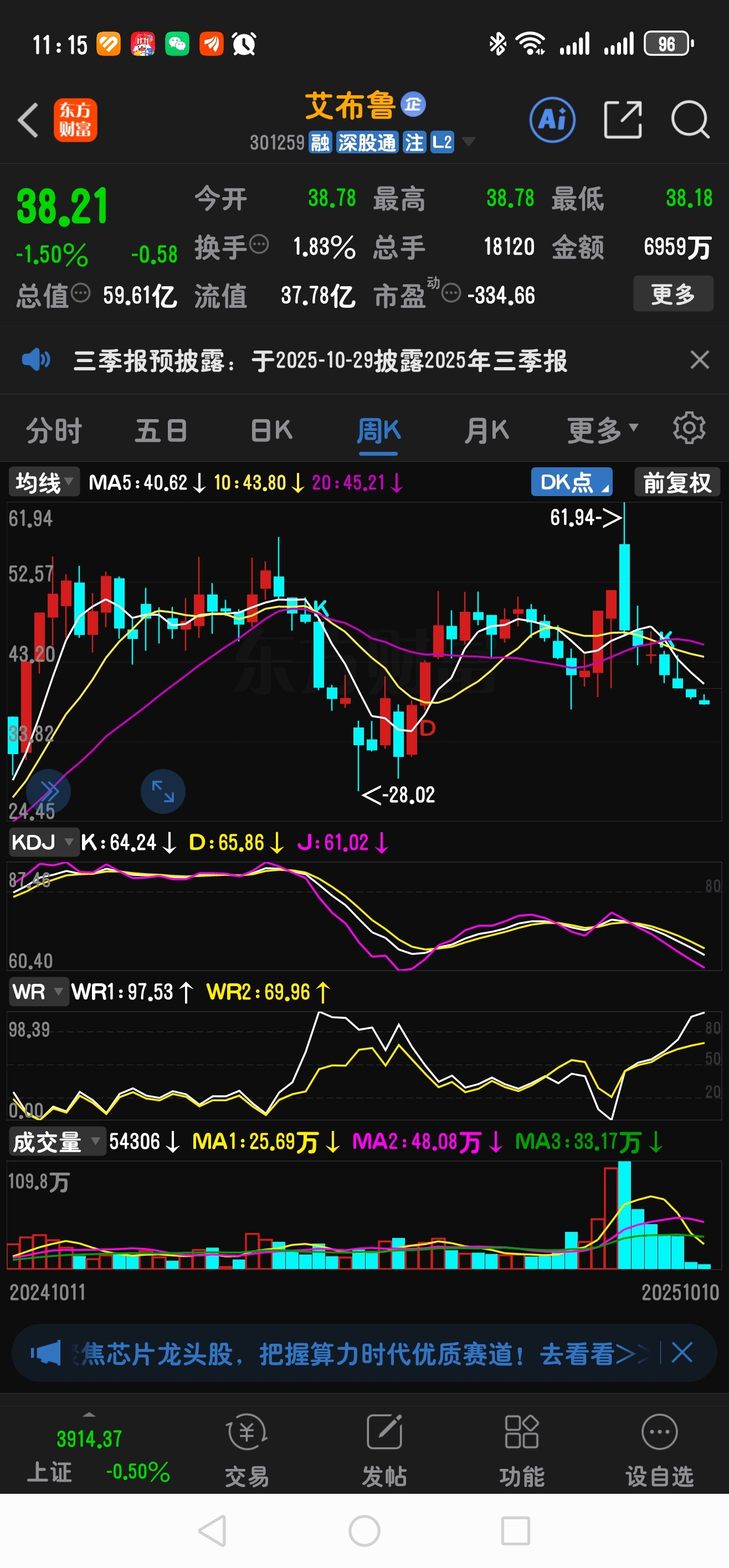Change the 前复权 adjustment mode
Viewport: 729px width, 1568px height.
point(677,482)
